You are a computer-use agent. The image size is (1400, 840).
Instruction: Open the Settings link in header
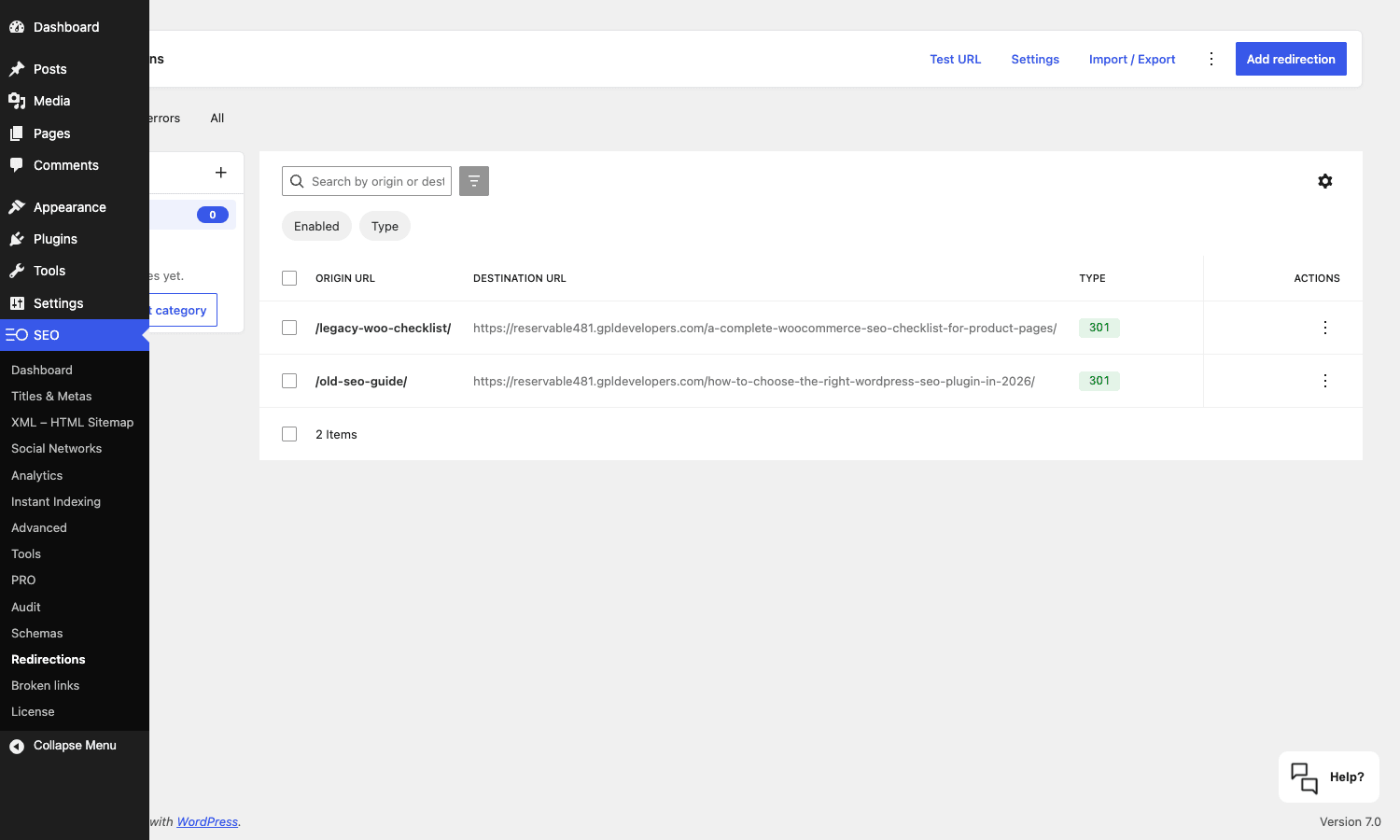[x=1035, y=59]
